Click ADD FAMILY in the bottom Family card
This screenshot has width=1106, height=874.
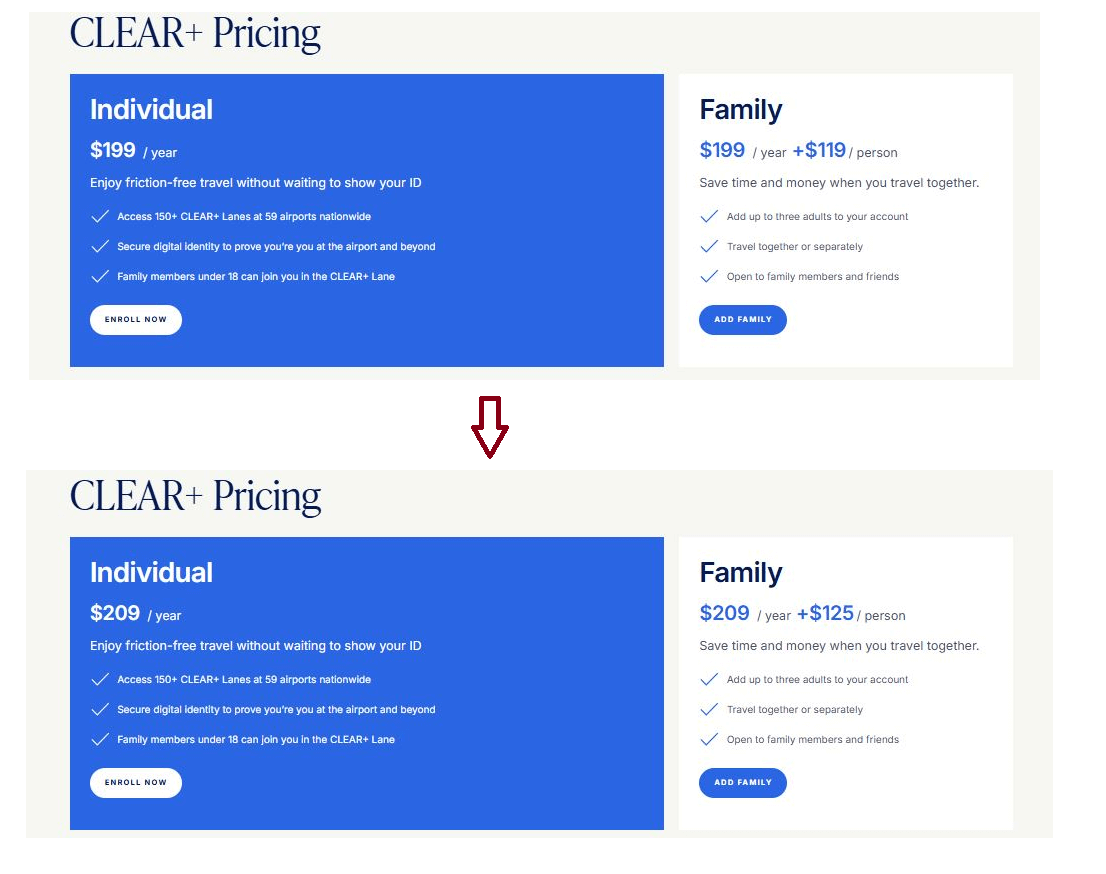pyautogui.click(x=742, y=782)
